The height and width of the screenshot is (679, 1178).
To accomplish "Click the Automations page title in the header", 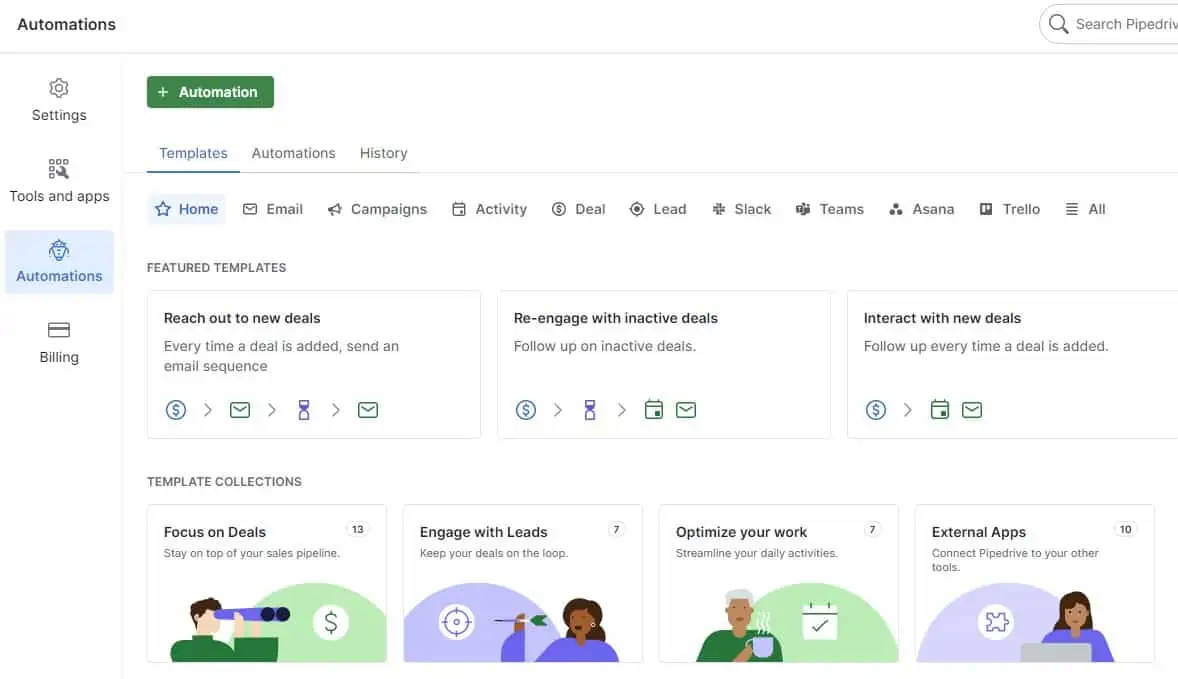I will point(67,25).
